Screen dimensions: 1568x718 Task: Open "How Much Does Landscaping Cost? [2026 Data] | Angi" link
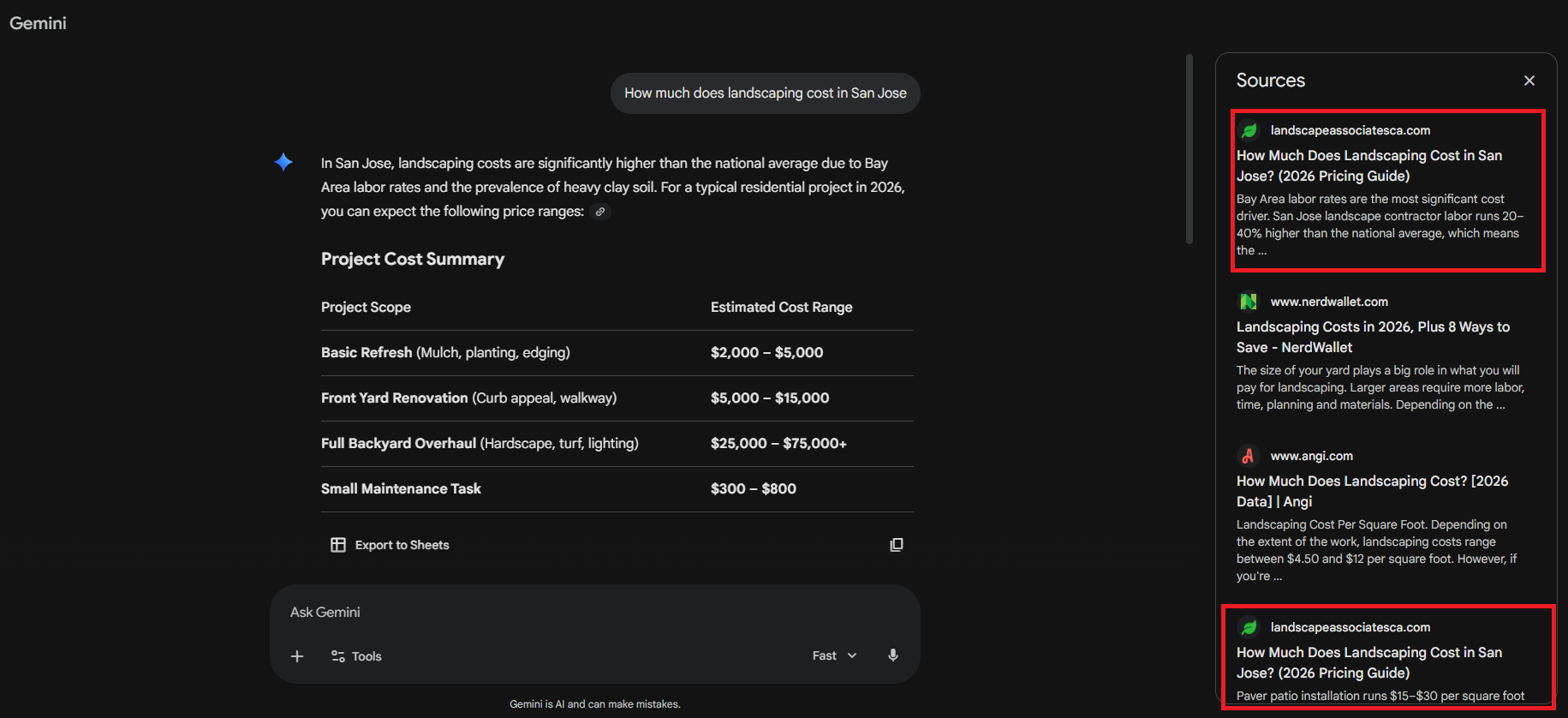coord(1372,491)
